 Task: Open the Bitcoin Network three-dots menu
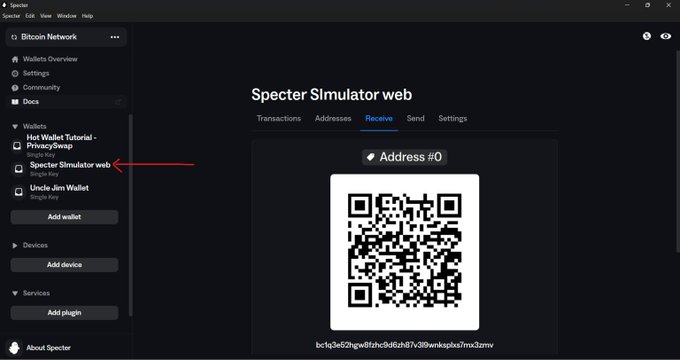click(x=114, y=37)
